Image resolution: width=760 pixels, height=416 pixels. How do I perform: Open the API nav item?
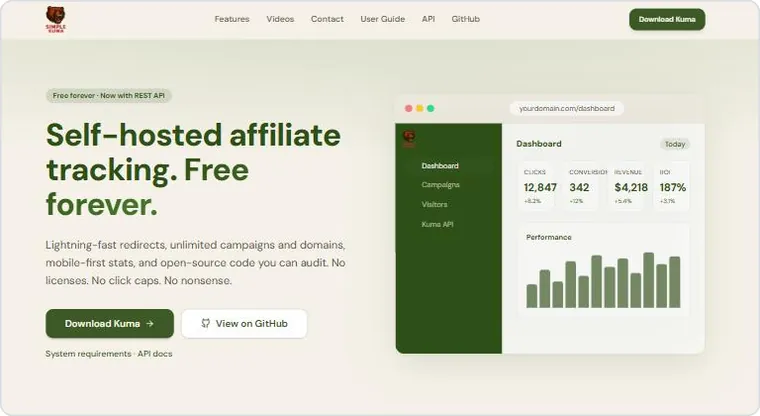click(428, 19)
